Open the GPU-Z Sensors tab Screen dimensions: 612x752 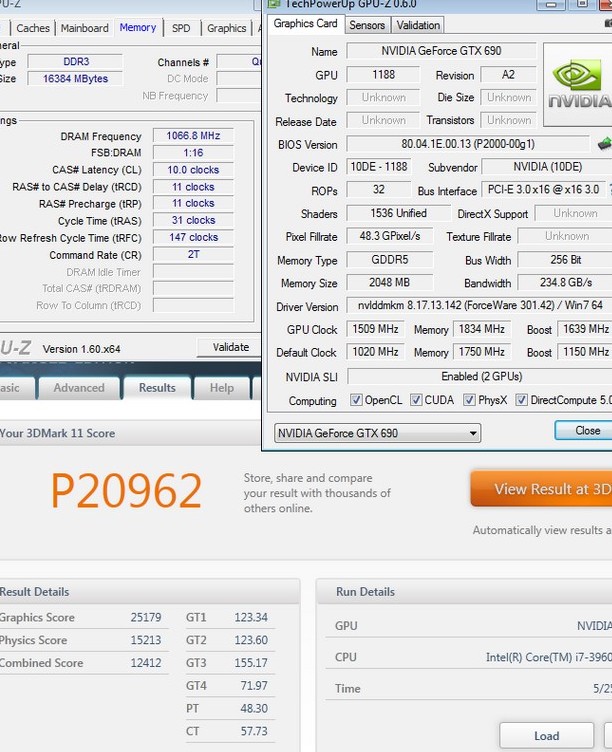tap(367, 25)
